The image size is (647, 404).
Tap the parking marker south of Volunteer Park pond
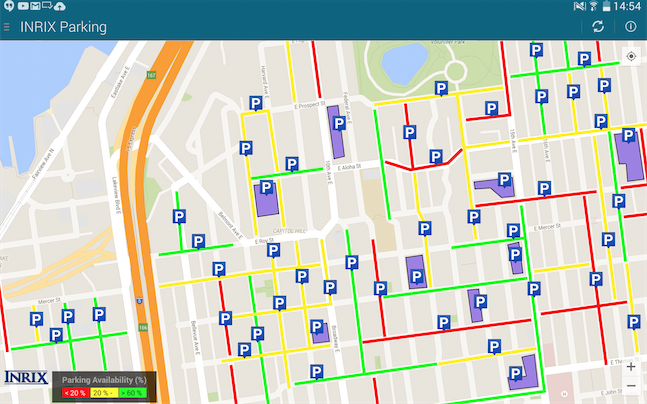pyautogui.click(x=441, y=88)
